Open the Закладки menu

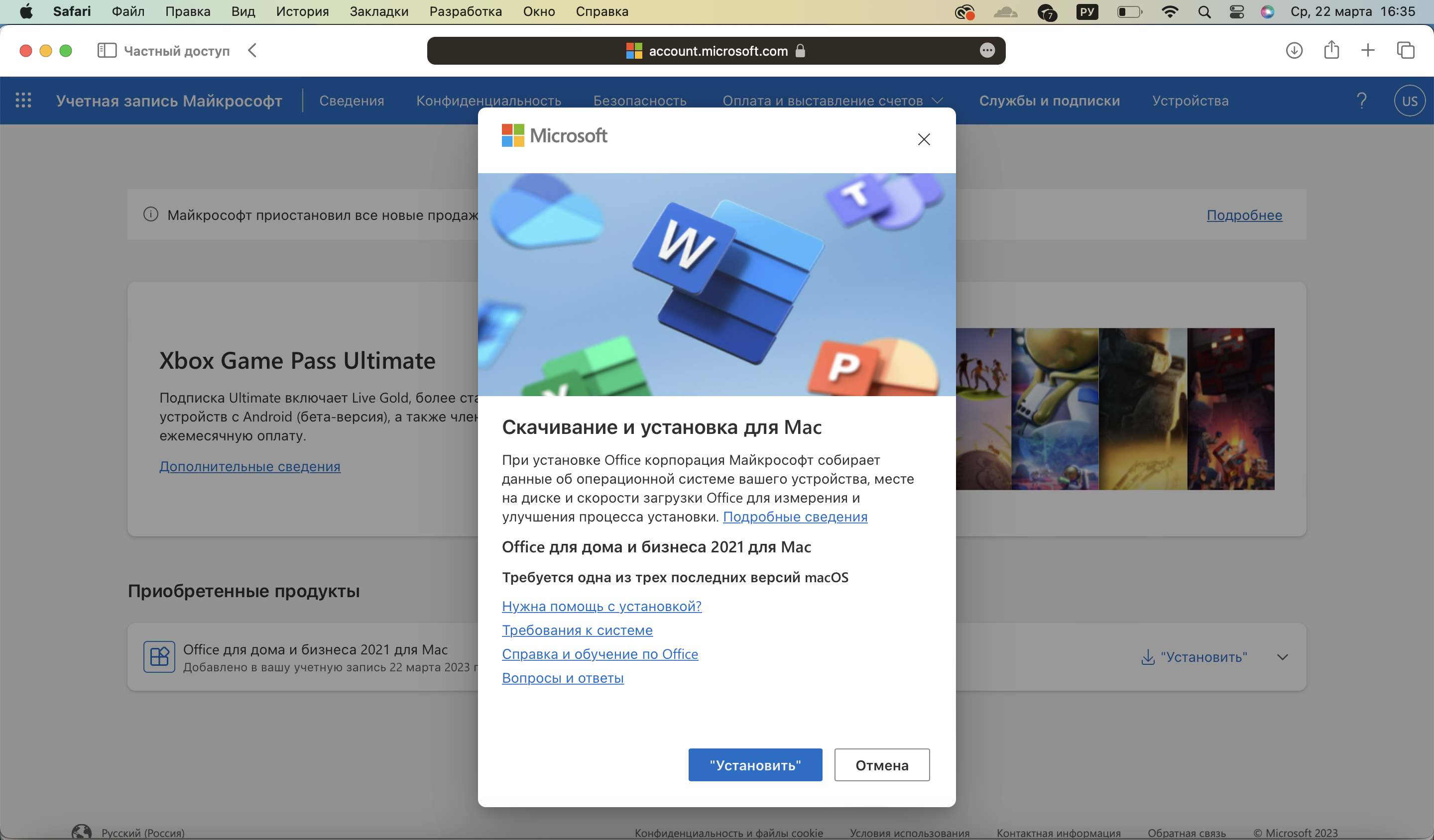379,11
